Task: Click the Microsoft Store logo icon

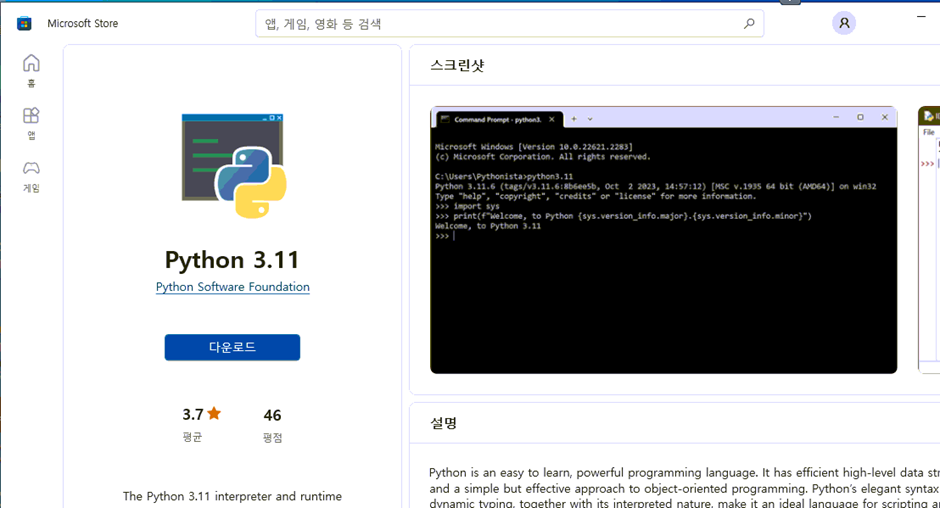Action: click(x=24, y=23)
